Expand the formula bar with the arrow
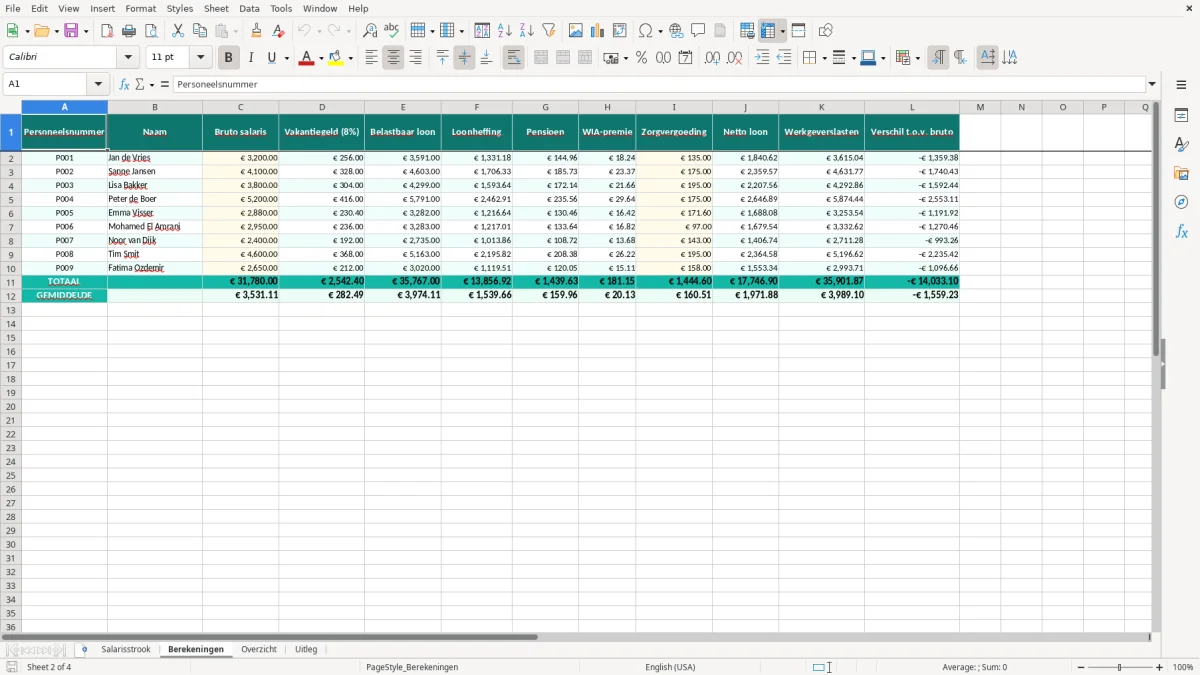The width and height of the screenshot is (1200, 675). point(1152,84)
